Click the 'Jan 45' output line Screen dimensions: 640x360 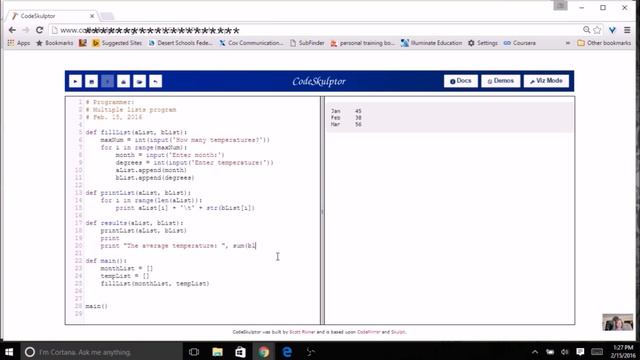pyautogui.click(x=346, y=111)
